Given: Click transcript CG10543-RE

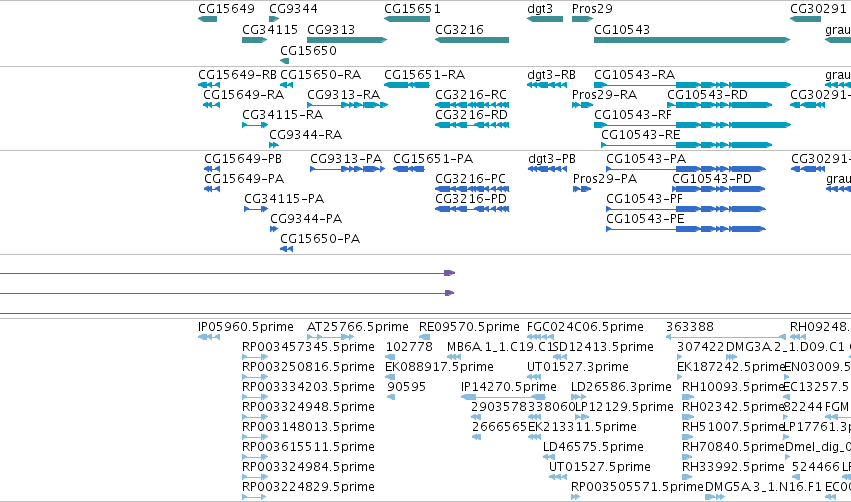Looking at the screenshot, I should [687, 145].
